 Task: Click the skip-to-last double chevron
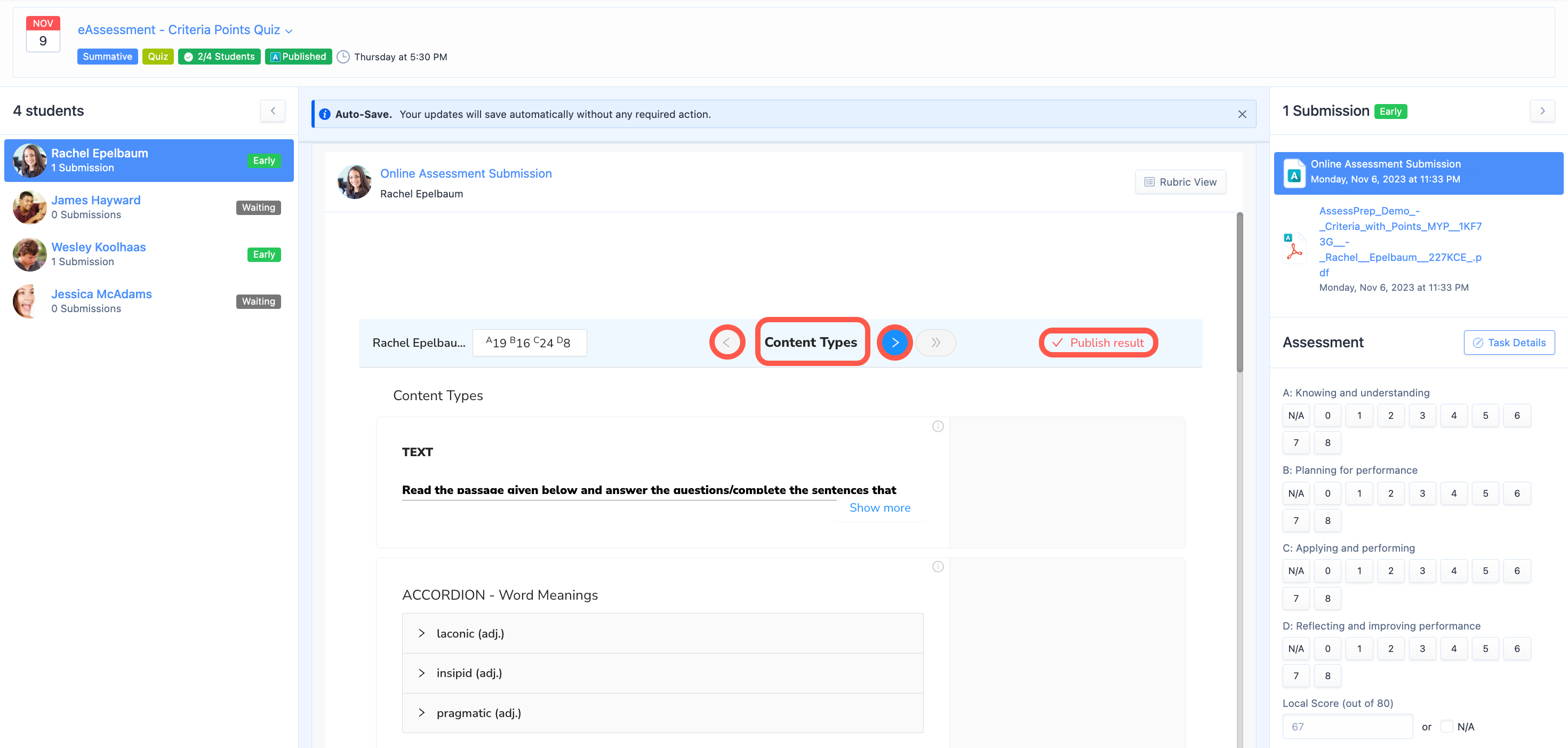click(935, 343)
